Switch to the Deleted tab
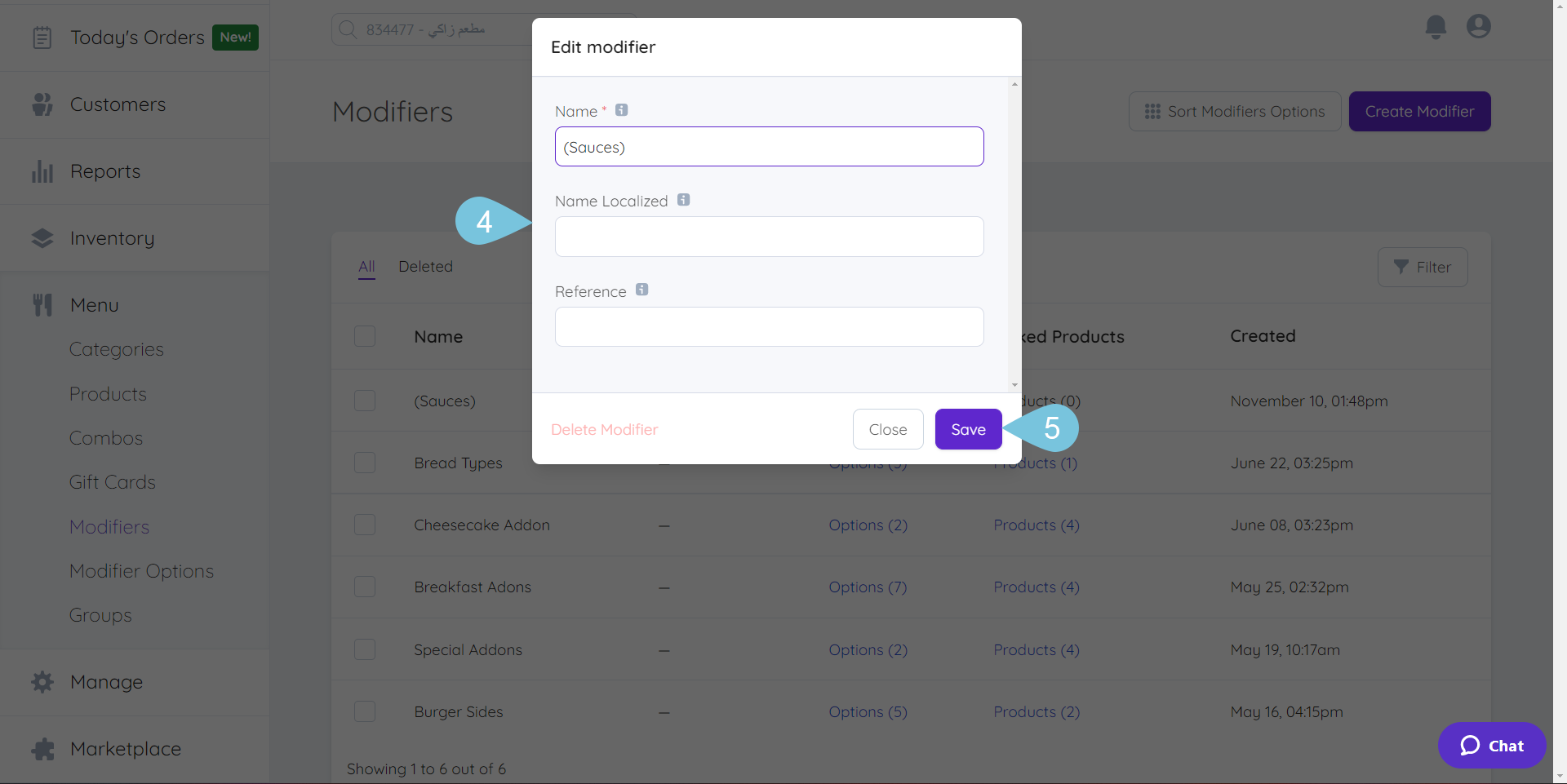 click(425, 266)
